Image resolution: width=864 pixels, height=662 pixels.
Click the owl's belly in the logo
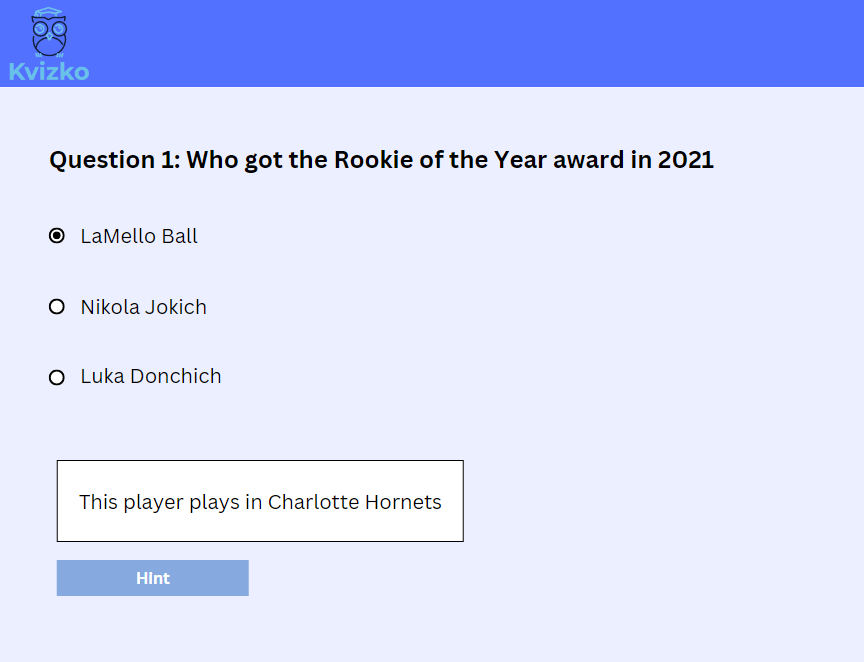pyautogui.click(x=49, y=45)
